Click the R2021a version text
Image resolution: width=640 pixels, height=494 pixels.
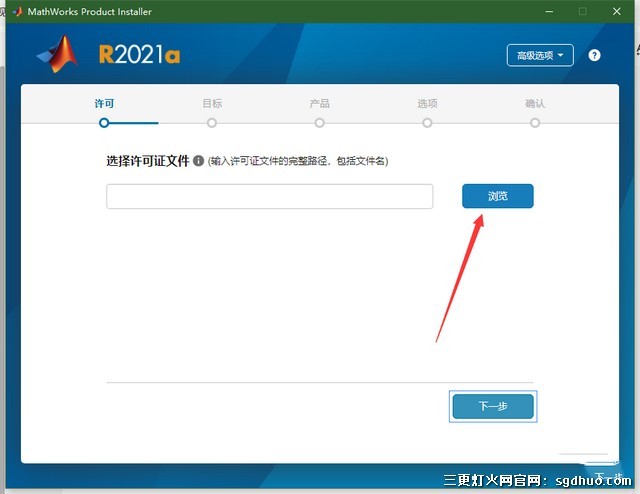point(140,54)
